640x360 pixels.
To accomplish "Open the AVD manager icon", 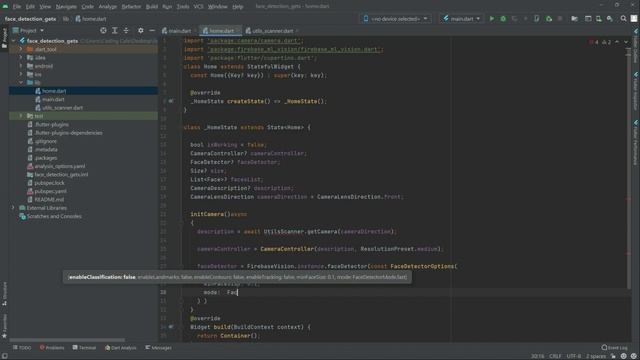I will click(x=598, y=19).
